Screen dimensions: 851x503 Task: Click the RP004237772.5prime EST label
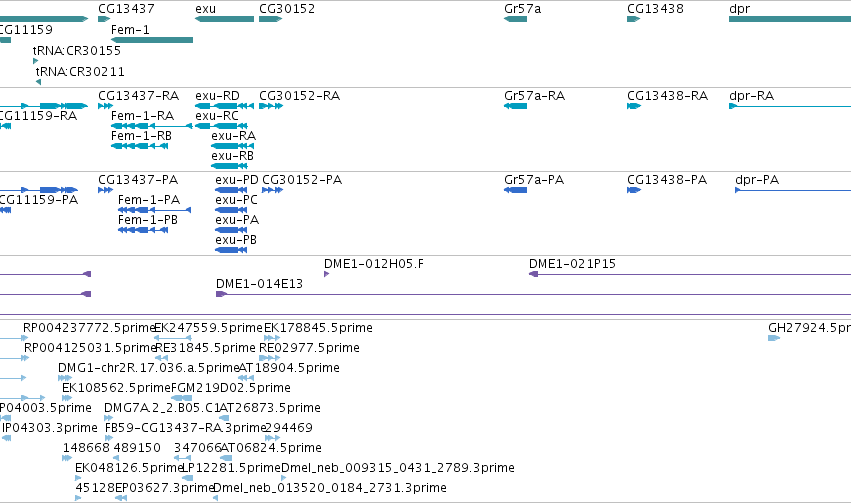tap(89, 328)
